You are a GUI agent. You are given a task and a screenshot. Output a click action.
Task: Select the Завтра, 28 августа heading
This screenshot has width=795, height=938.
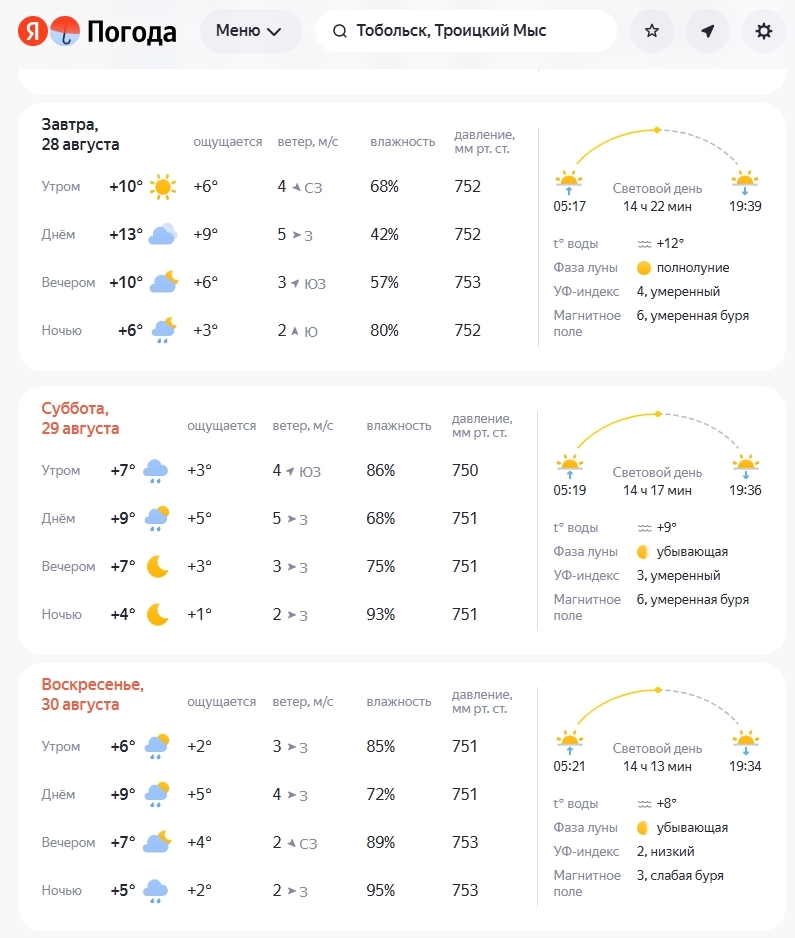(x=80, y=135)
